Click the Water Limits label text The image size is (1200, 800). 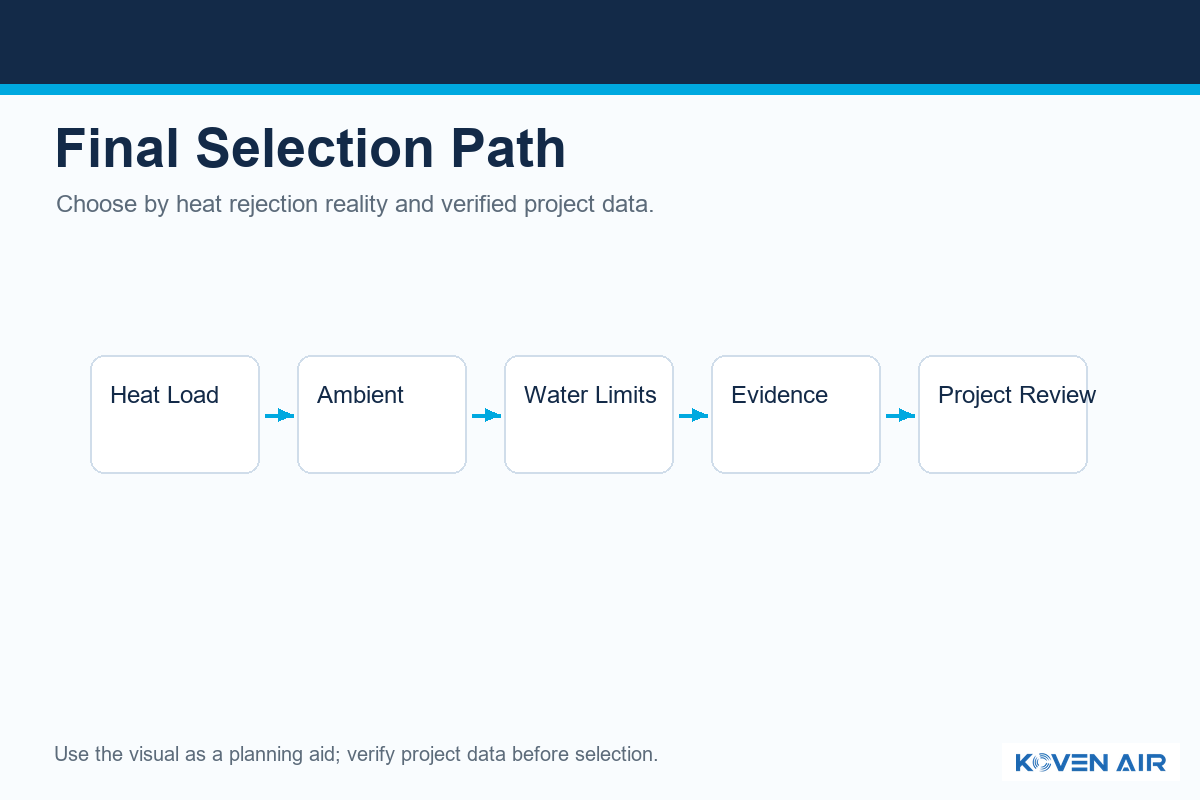[590, 395]
